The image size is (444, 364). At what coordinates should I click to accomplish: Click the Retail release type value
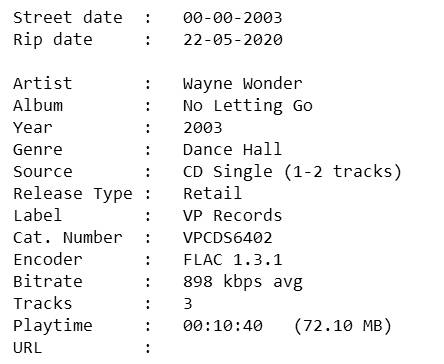point(212,193)
